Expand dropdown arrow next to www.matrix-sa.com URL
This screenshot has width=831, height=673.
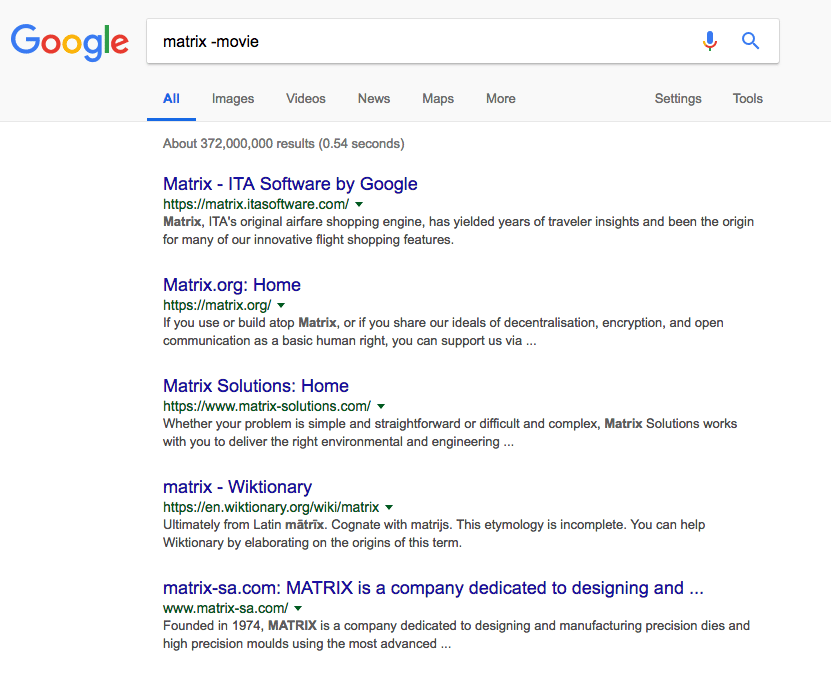298,608
